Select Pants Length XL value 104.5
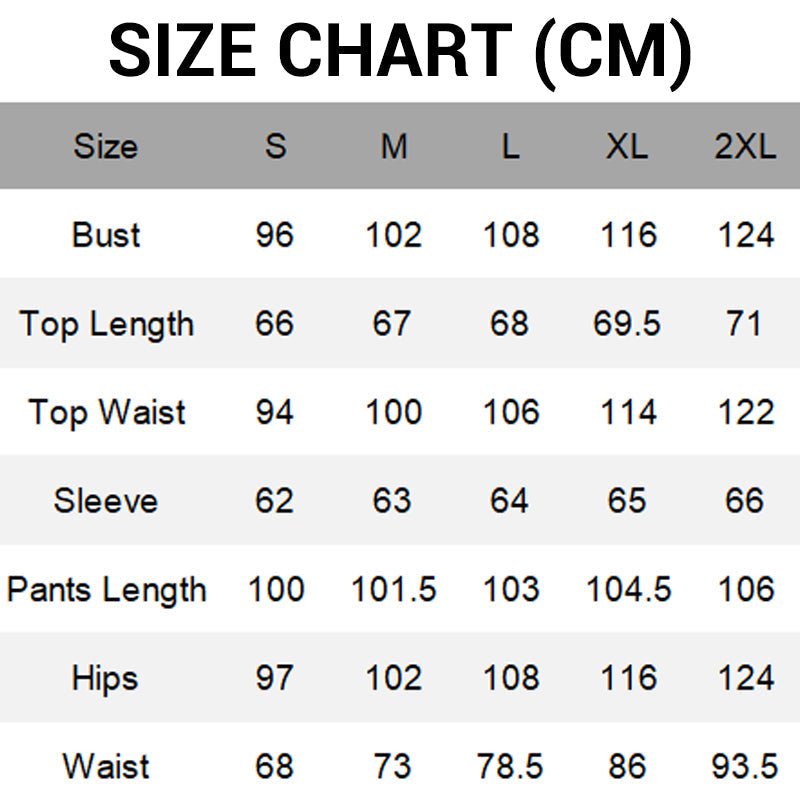Screen dimensions: 800x800 coord(629,589)
